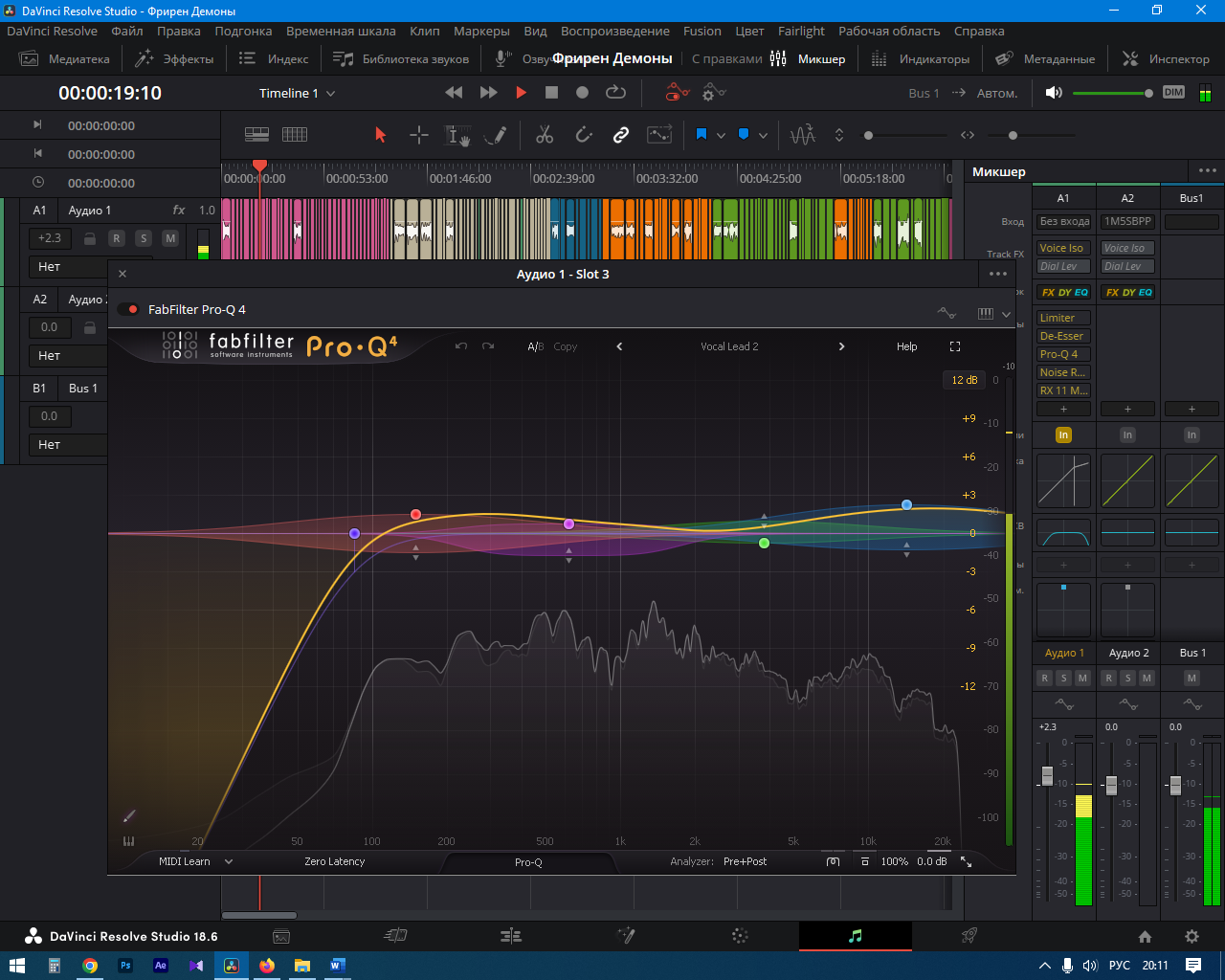Screen dimensions: 1225x980
Task: Toggle the snapping magnet icon
Action: click(584, 135)
